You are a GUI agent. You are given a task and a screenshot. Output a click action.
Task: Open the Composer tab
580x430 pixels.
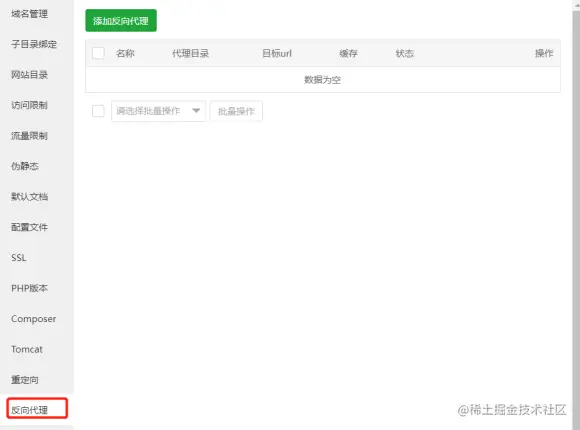34,319
